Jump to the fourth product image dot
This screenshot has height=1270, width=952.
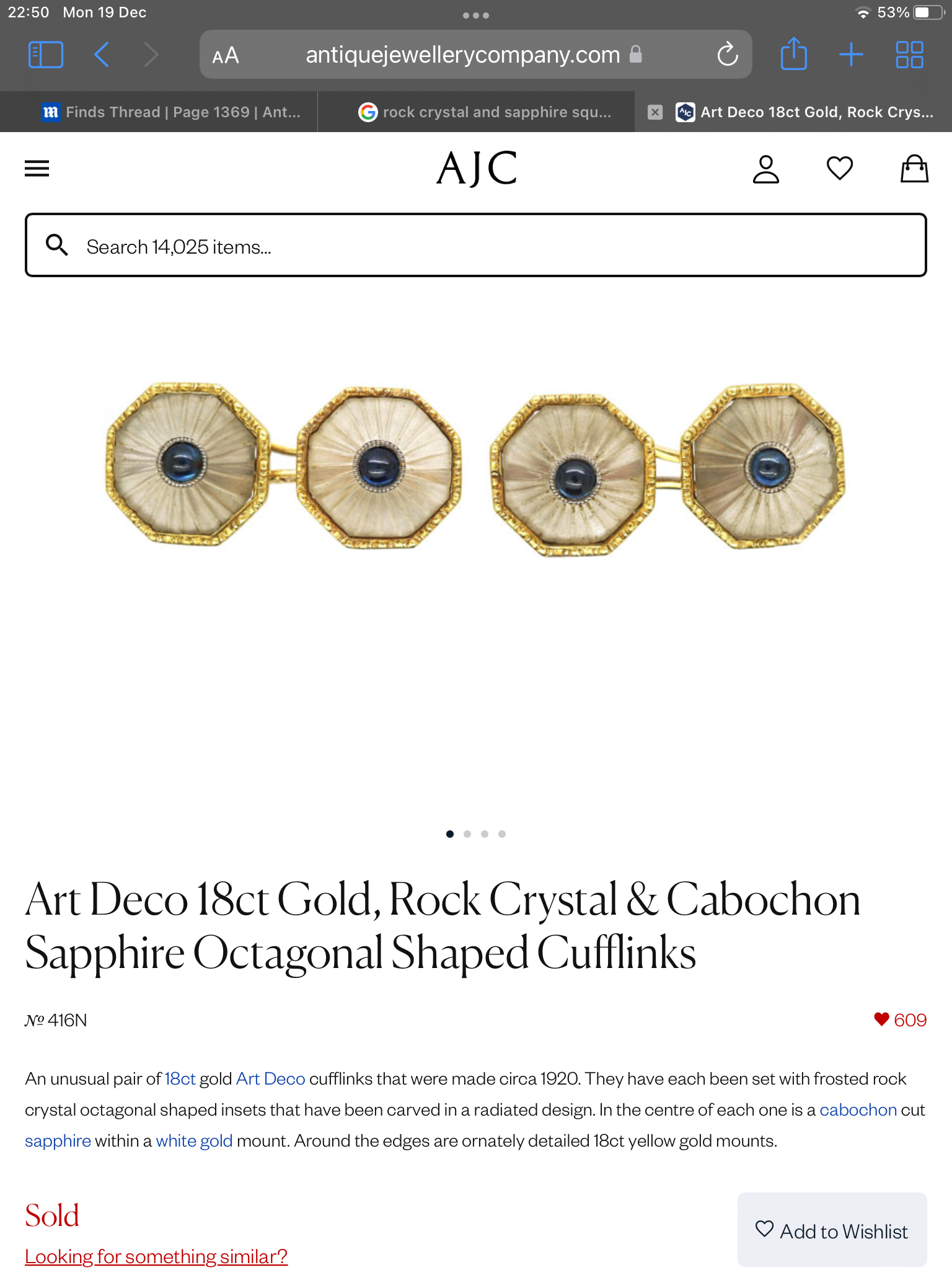tap(502, 834)
